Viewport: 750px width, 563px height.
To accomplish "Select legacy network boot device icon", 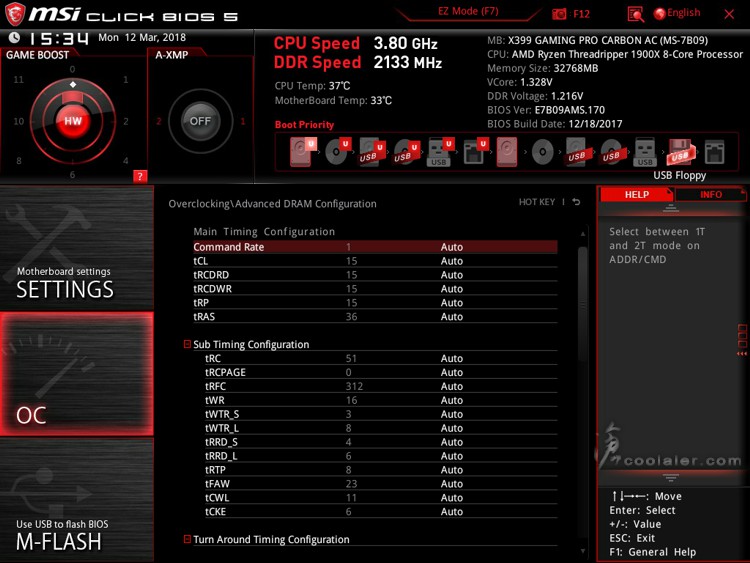I will (715, 152).
